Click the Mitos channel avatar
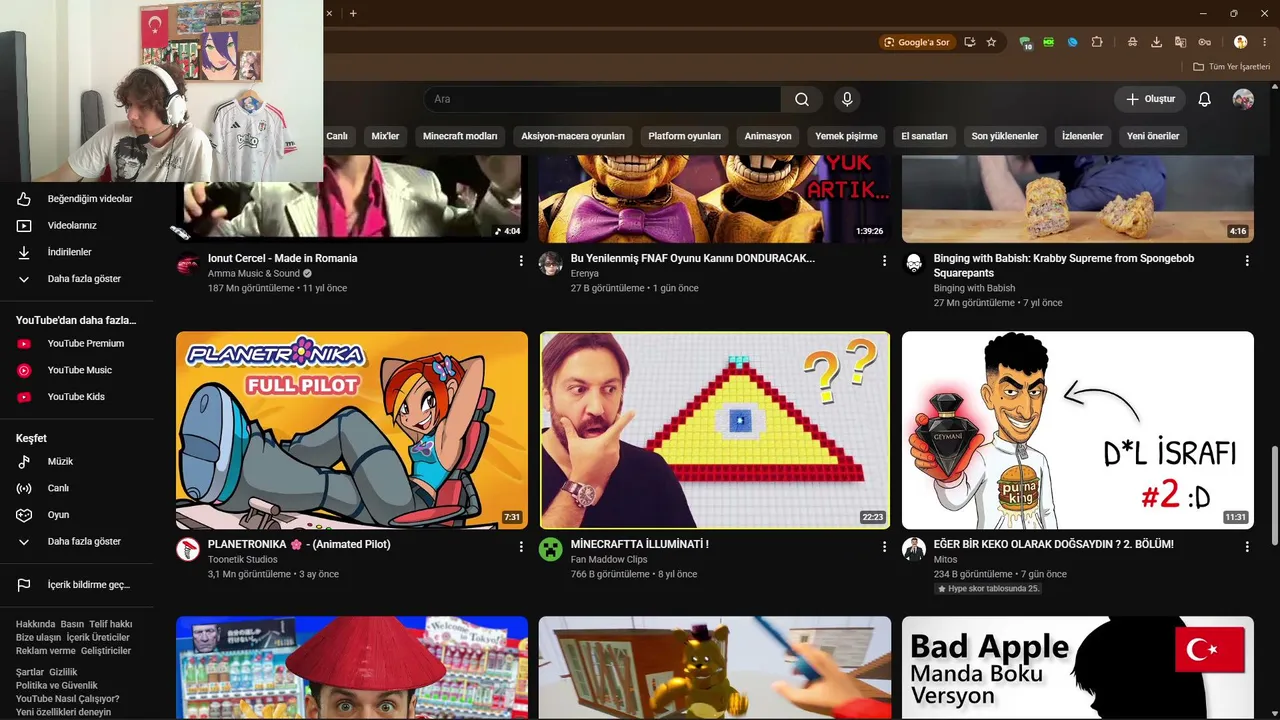 (x=914, y=549)
